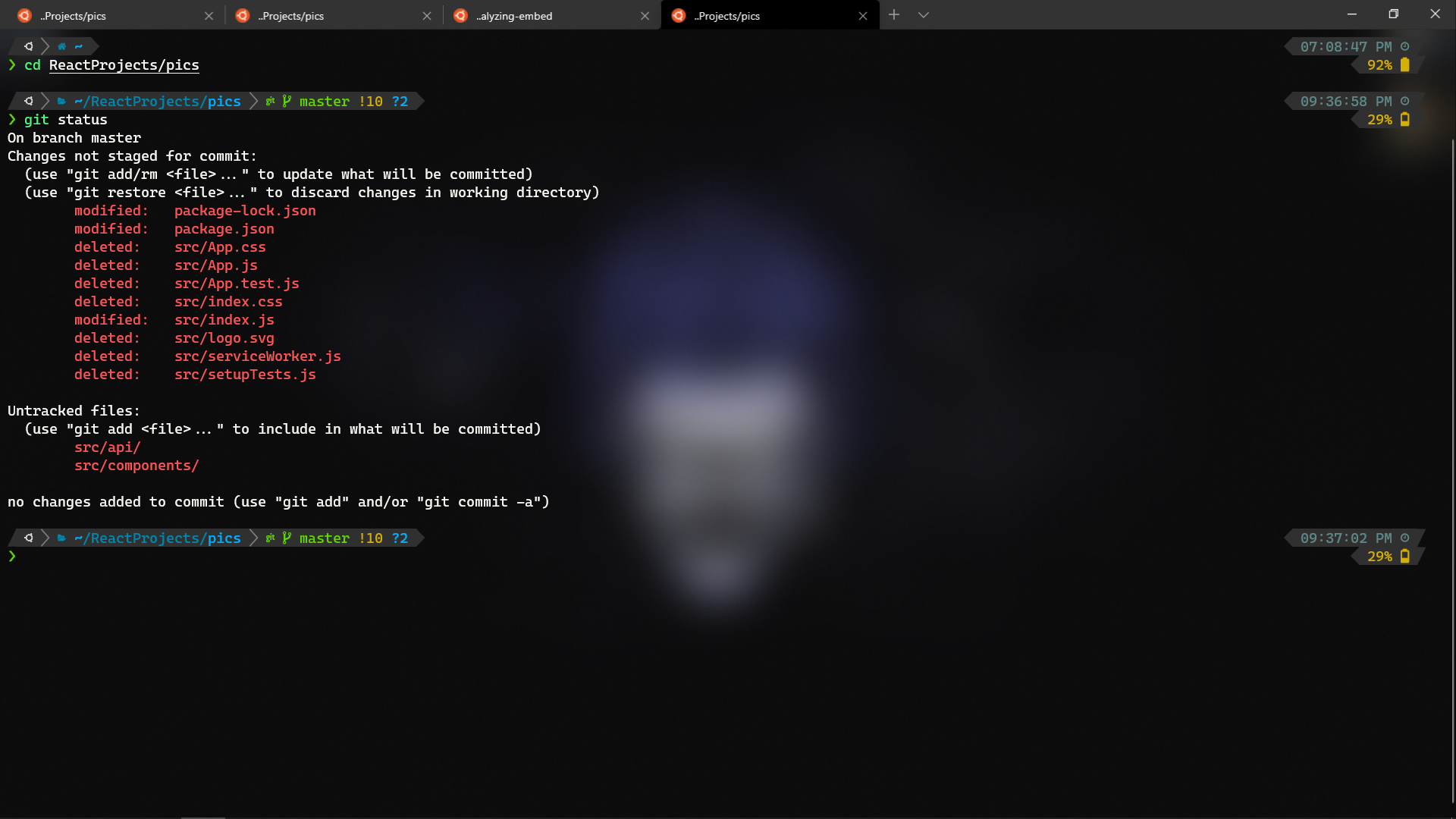Open a new tab with the plus button
The width and height of the screenshot is (1456, 819).
click(895, 15)
